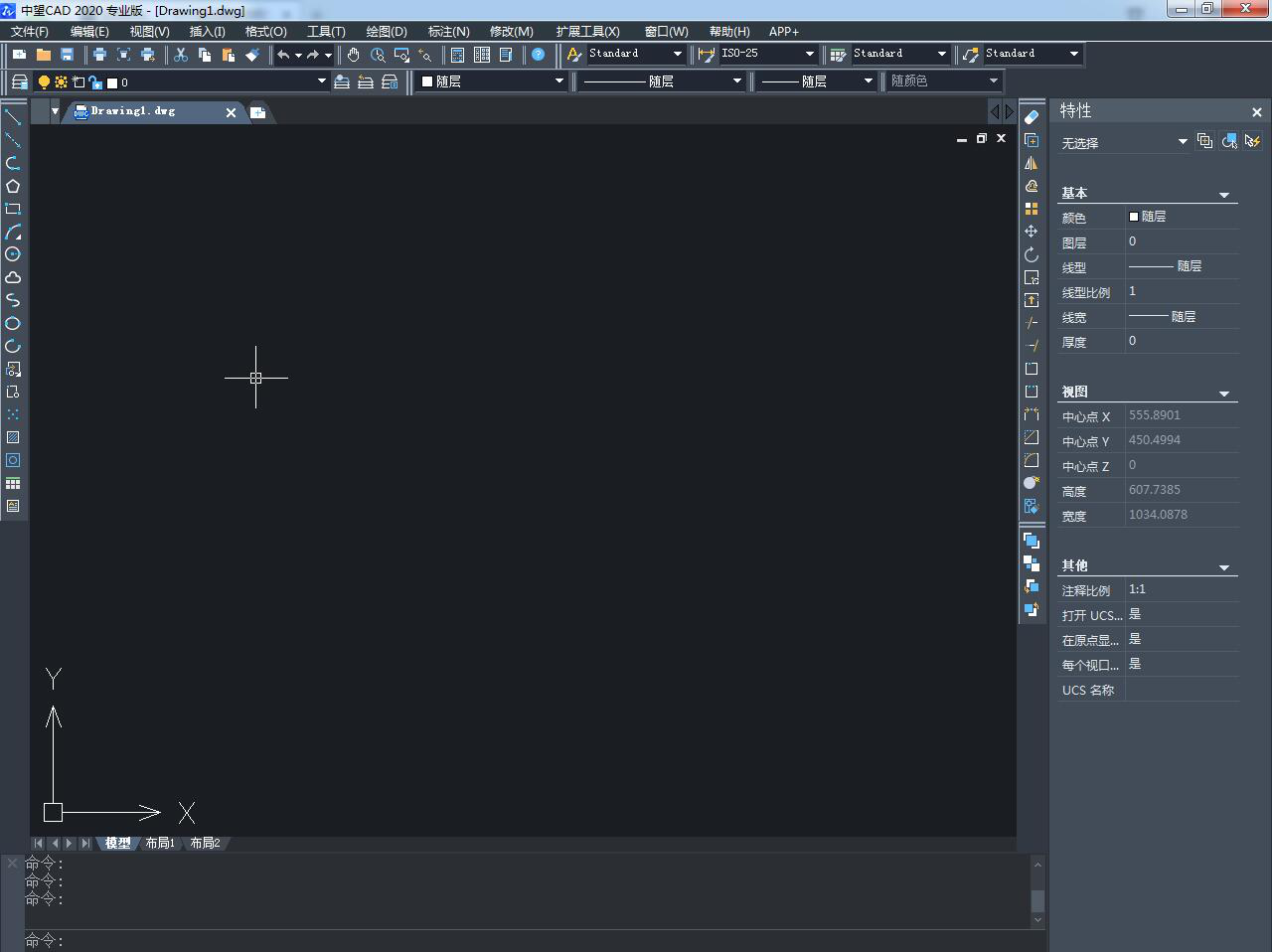Click the 颜色 随层 color swatch

coord(1134,217)
